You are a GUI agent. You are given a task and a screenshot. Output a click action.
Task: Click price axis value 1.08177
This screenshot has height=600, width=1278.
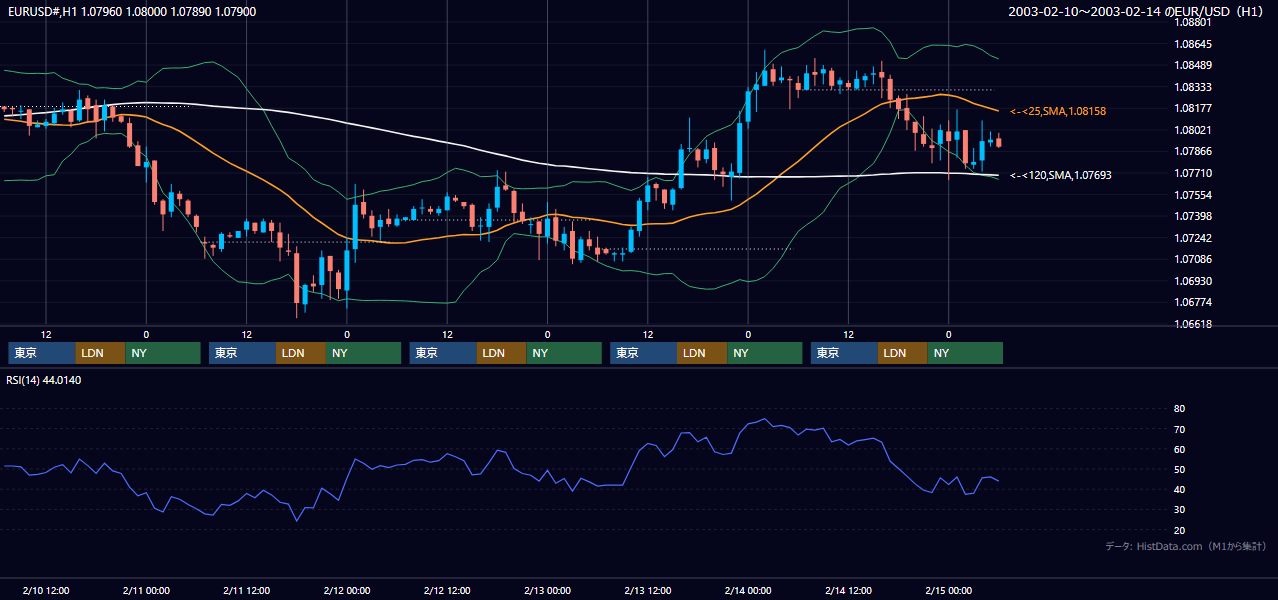1194,108
